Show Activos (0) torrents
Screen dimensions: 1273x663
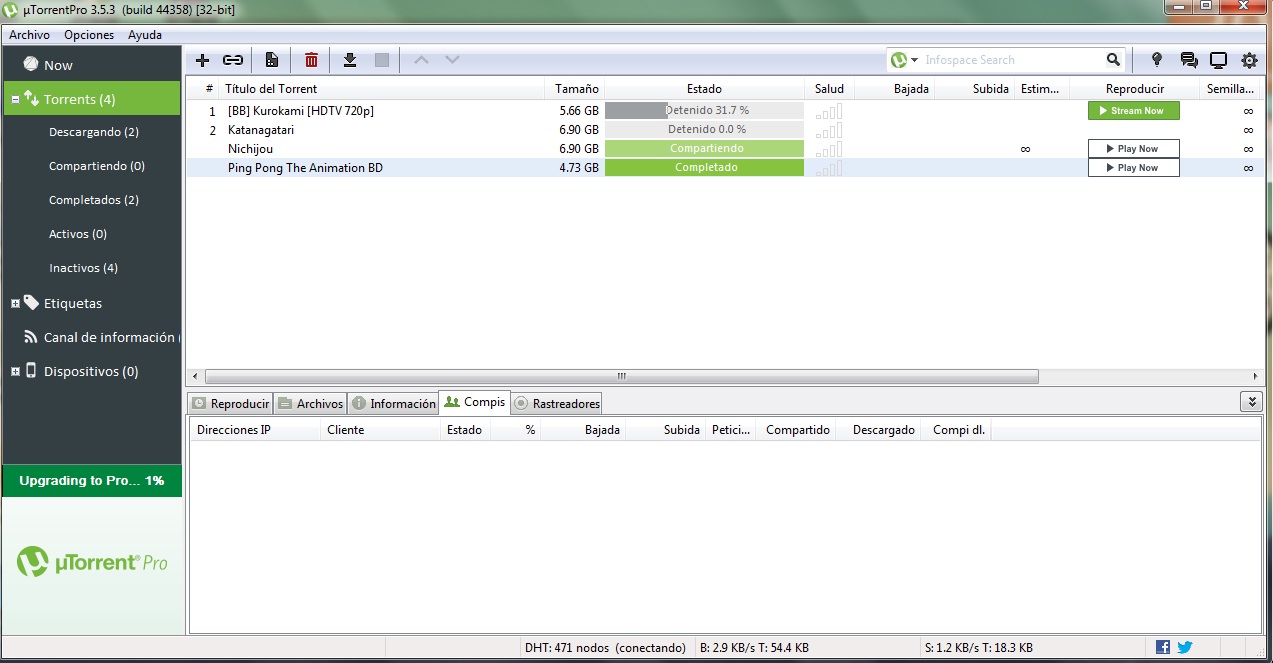click(78, 234)
